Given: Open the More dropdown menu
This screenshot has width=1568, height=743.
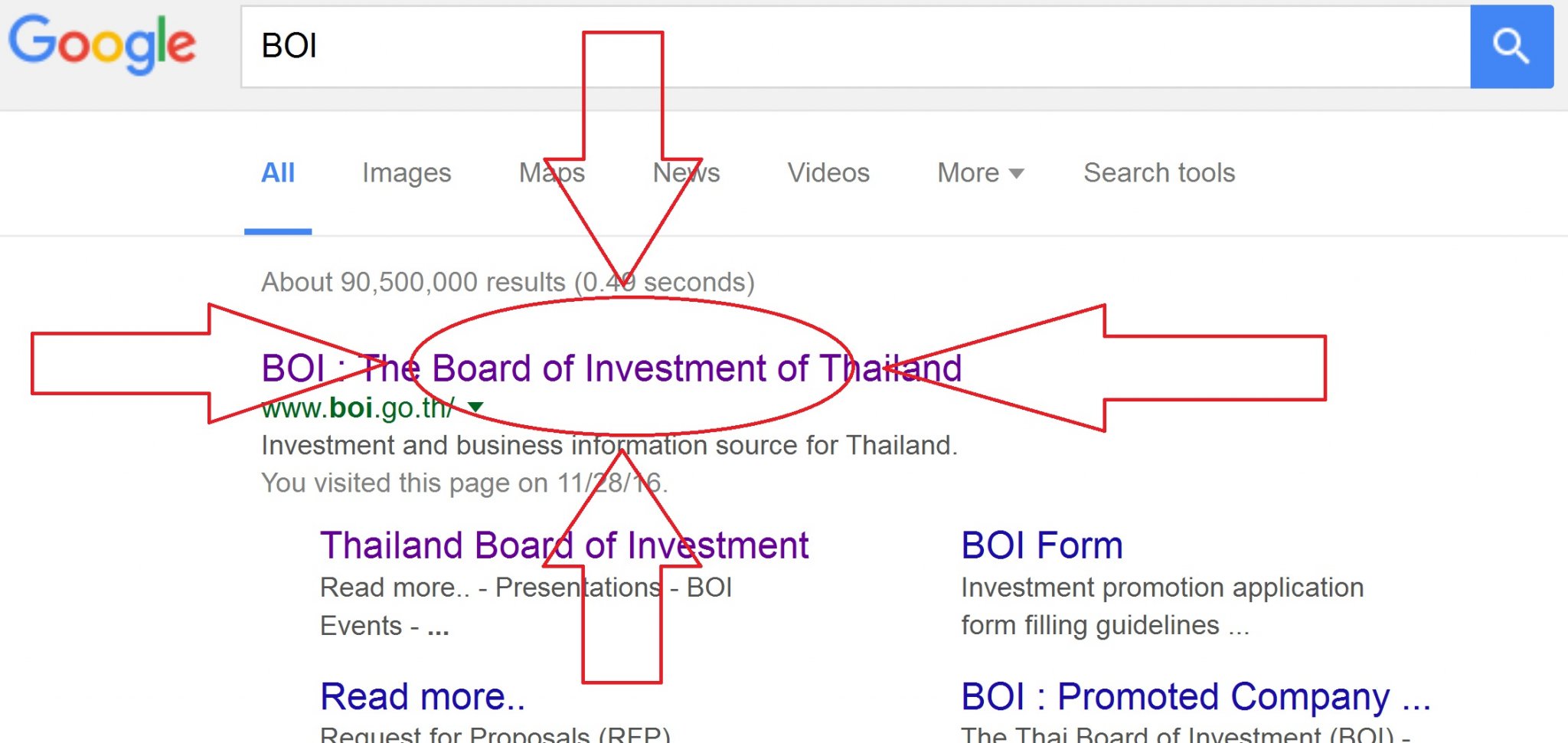Looking at the screenshot, I should [980, 173].
